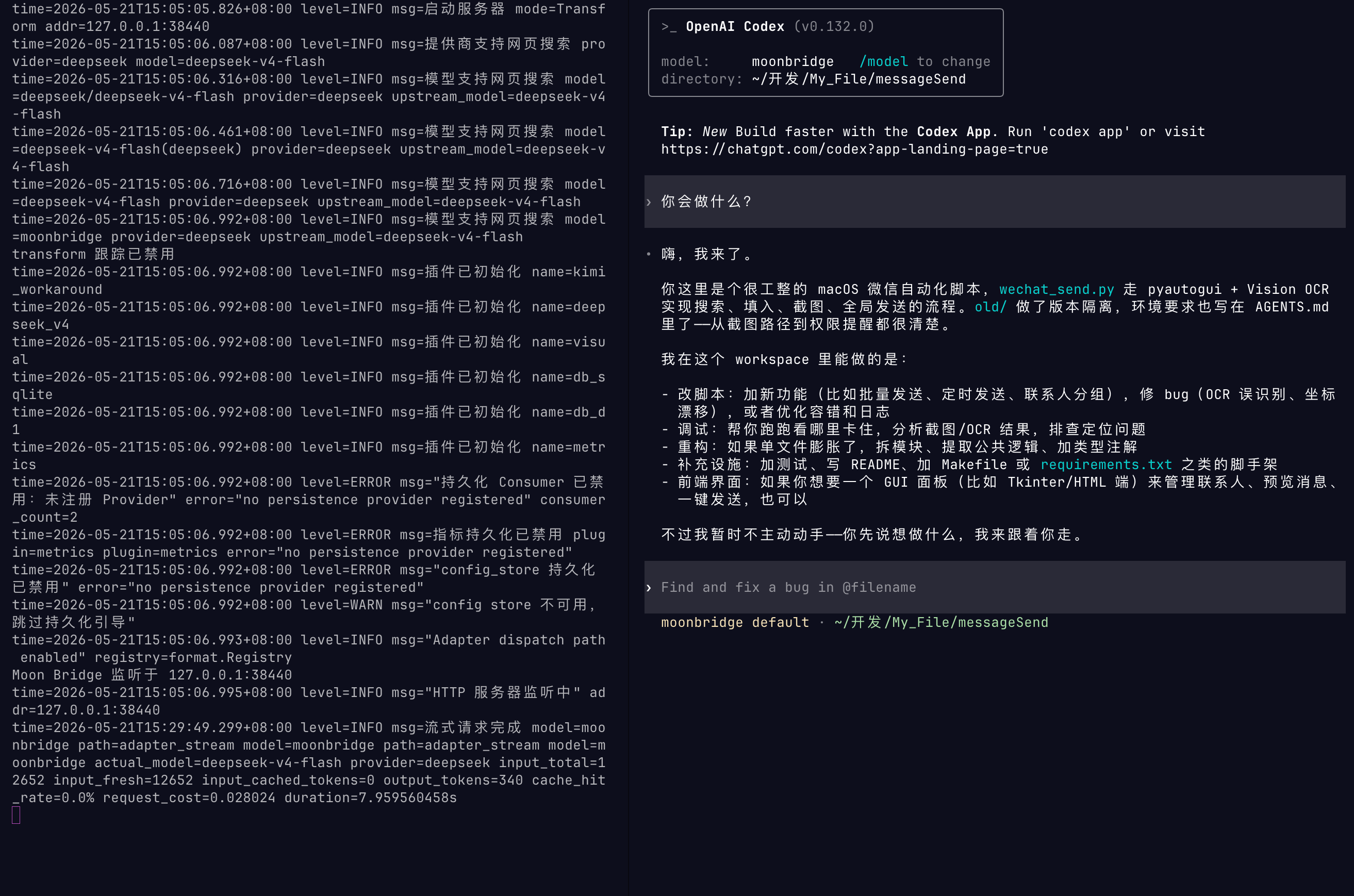Click the log entry with 'name=db_s'

[309, 386]
